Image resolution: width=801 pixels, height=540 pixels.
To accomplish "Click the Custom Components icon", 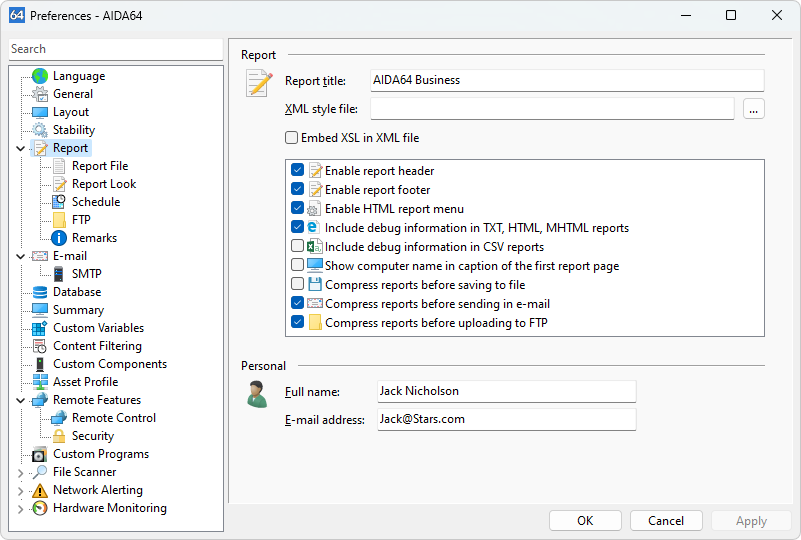I will click(40, 364).
